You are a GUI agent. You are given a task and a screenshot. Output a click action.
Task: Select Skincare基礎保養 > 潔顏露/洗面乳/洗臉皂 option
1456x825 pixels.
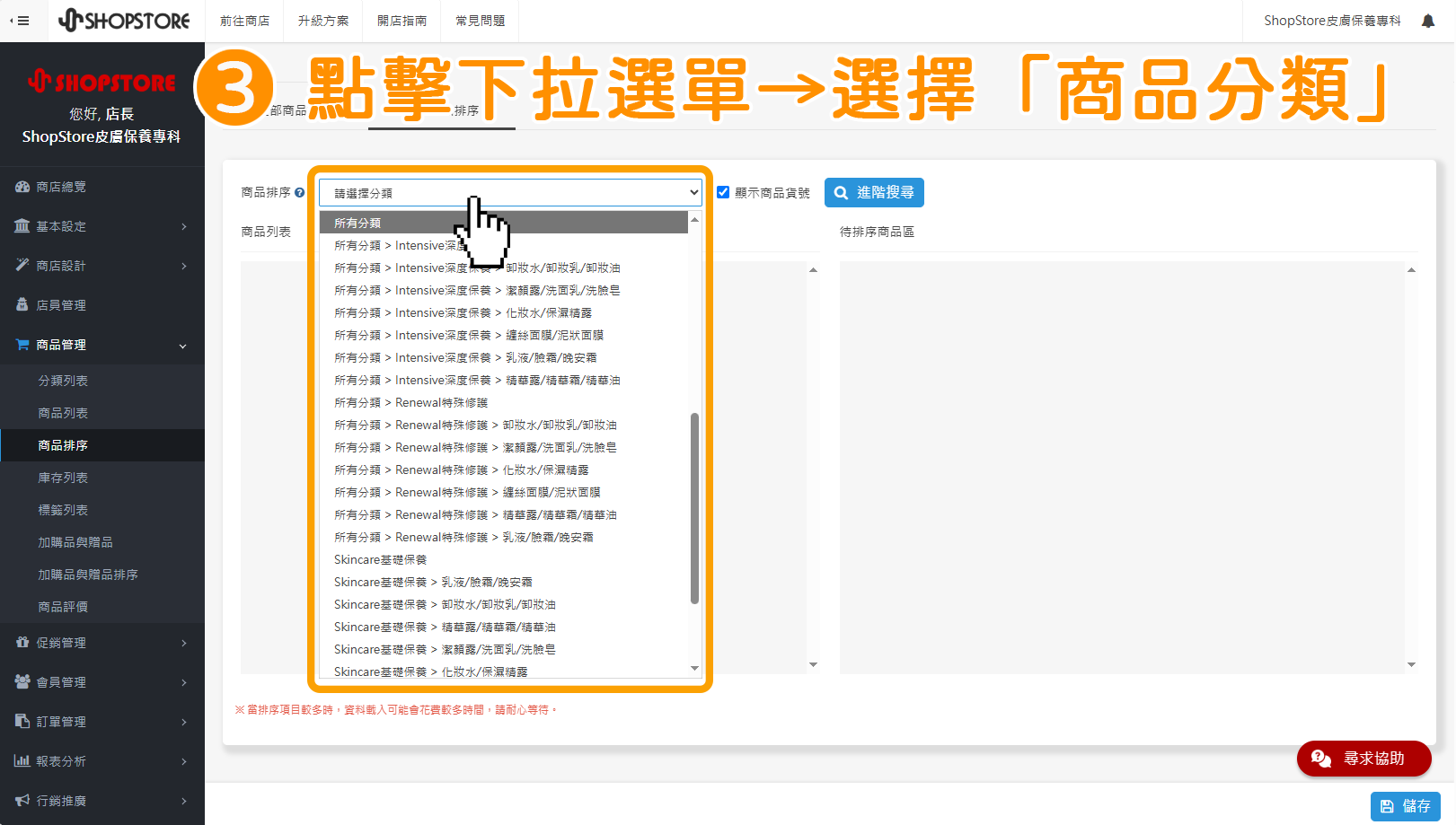(504, 649)
